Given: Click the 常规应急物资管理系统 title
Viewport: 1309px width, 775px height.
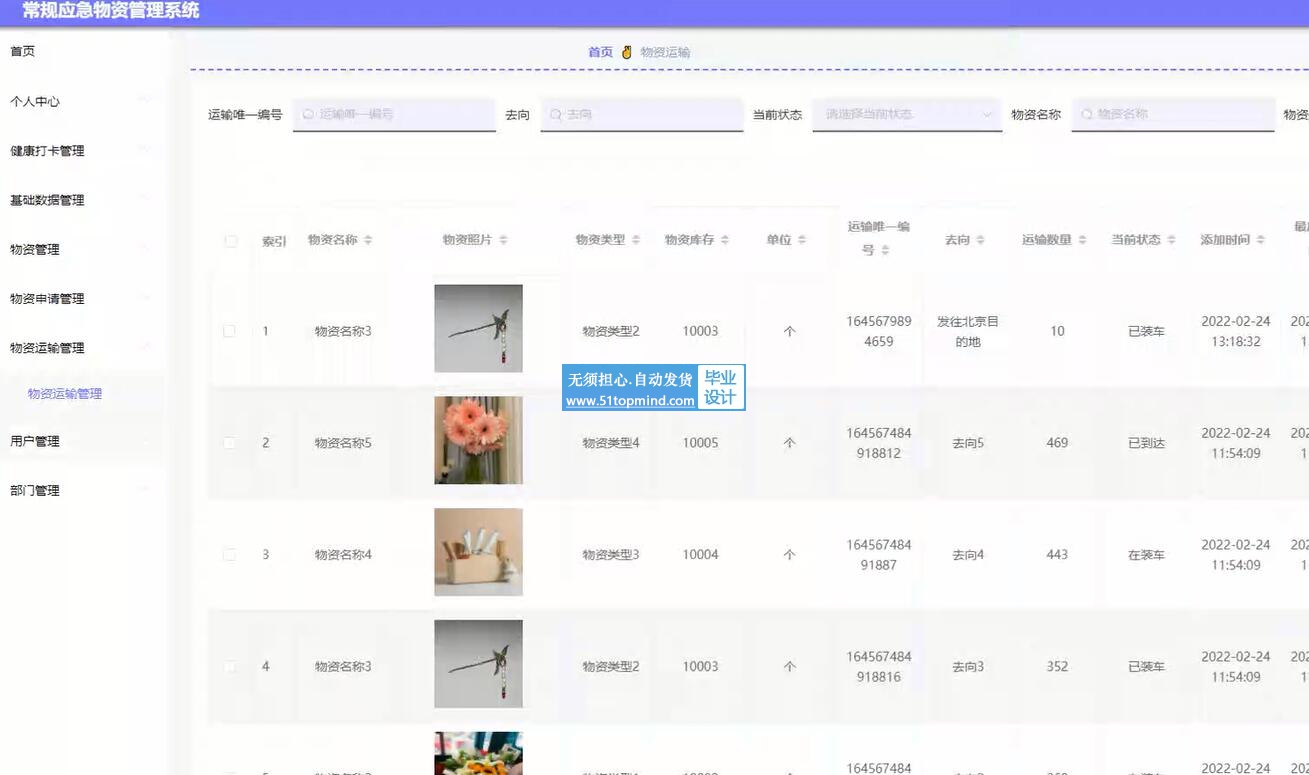Looking at the screenshot, I should click(x=111, y=11).
